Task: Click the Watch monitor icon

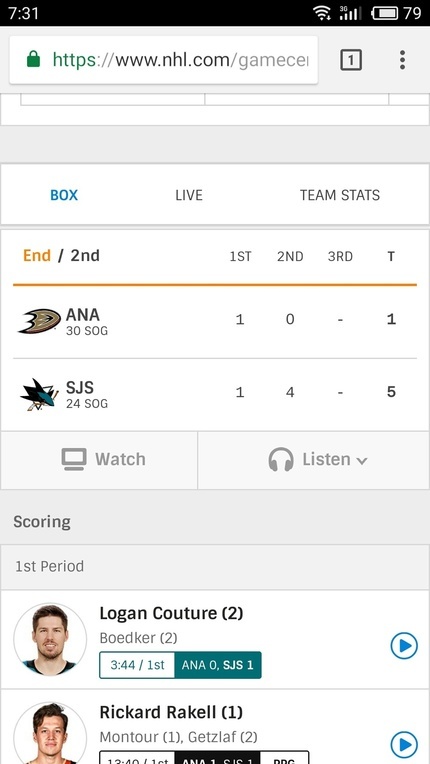Action: coord(74,459)
